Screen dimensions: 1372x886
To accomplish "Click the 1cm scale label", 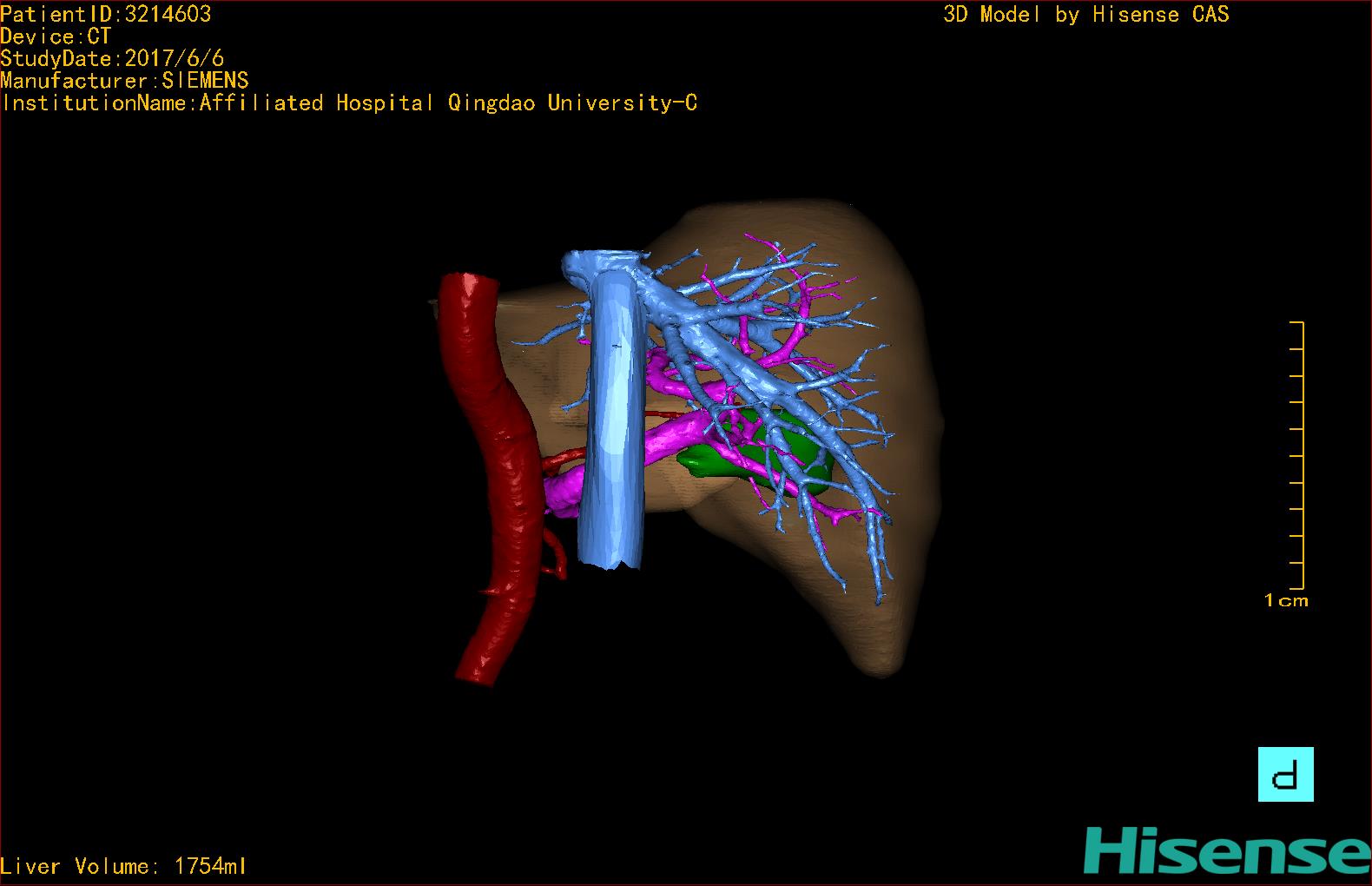I will tap(1286, 600).
